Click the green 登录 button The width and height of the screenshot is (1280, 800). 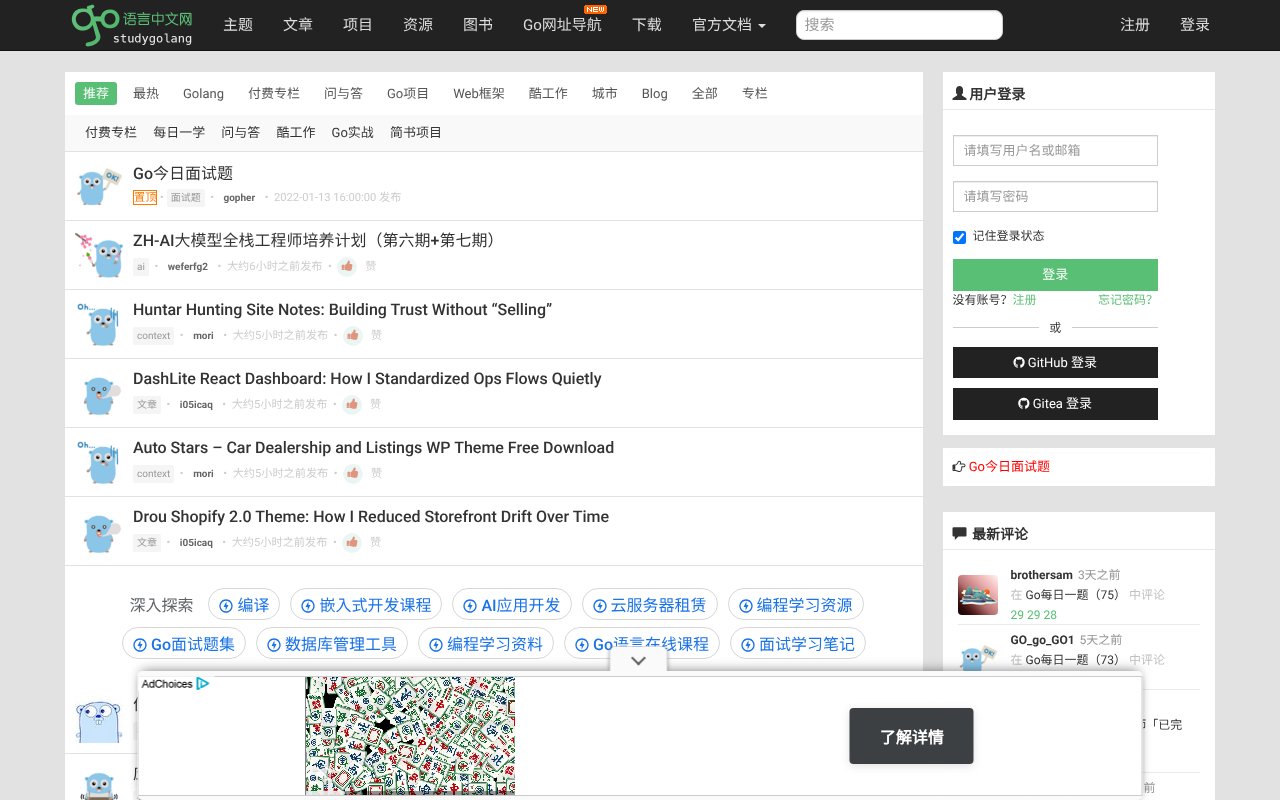(1055, 274)
